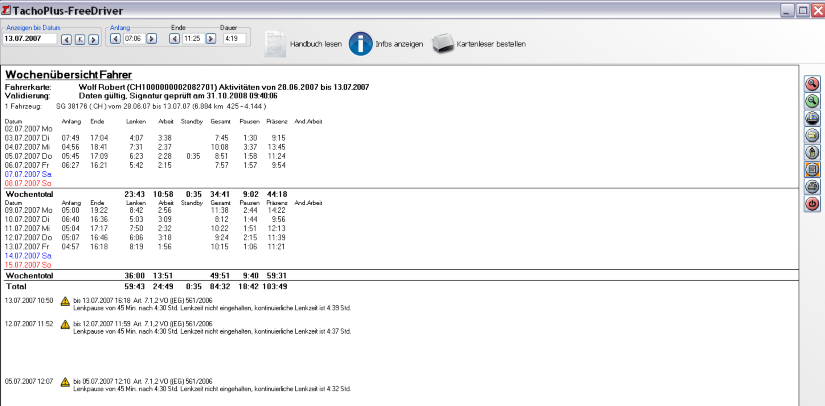The width and height of the screenshot is (825, 406).
Task: Click the Handbuch lesen document icon
Action: (274, 44)
